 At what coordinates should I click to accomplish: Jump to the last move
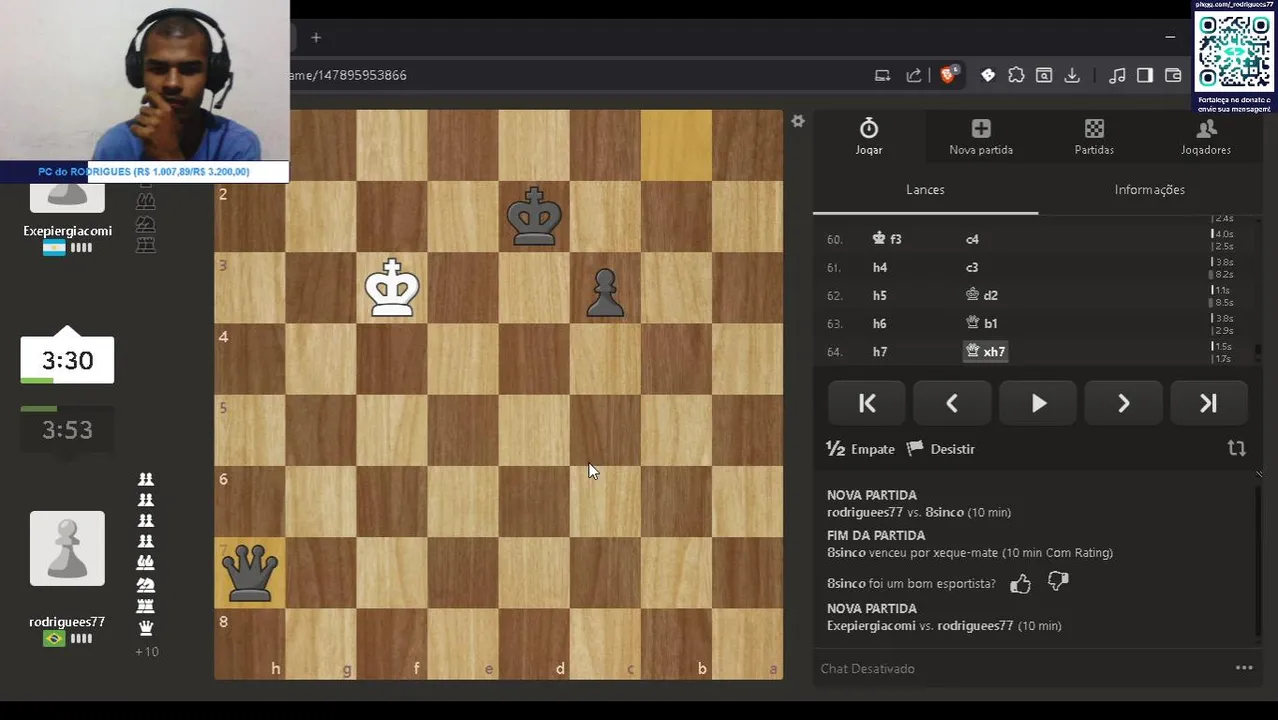1208,404
